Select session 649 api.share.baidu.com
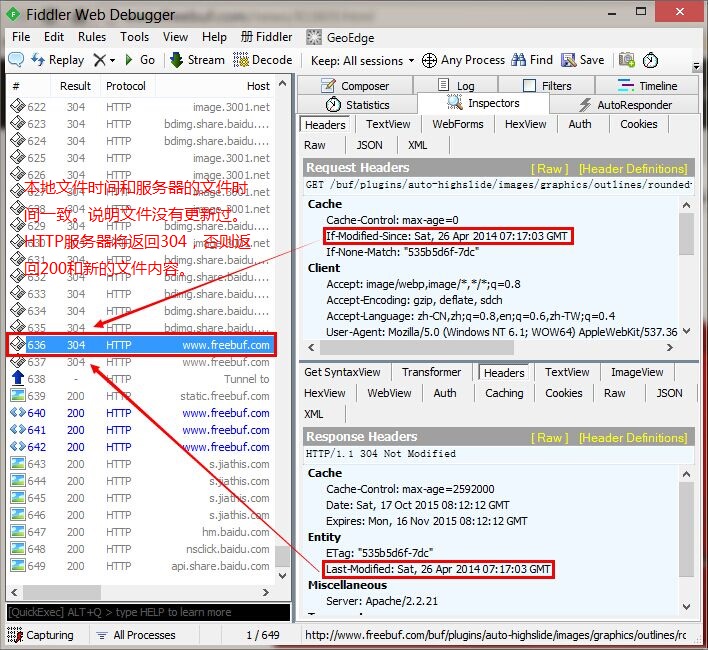This screenshot has width=708, height=650. [140, 566]
